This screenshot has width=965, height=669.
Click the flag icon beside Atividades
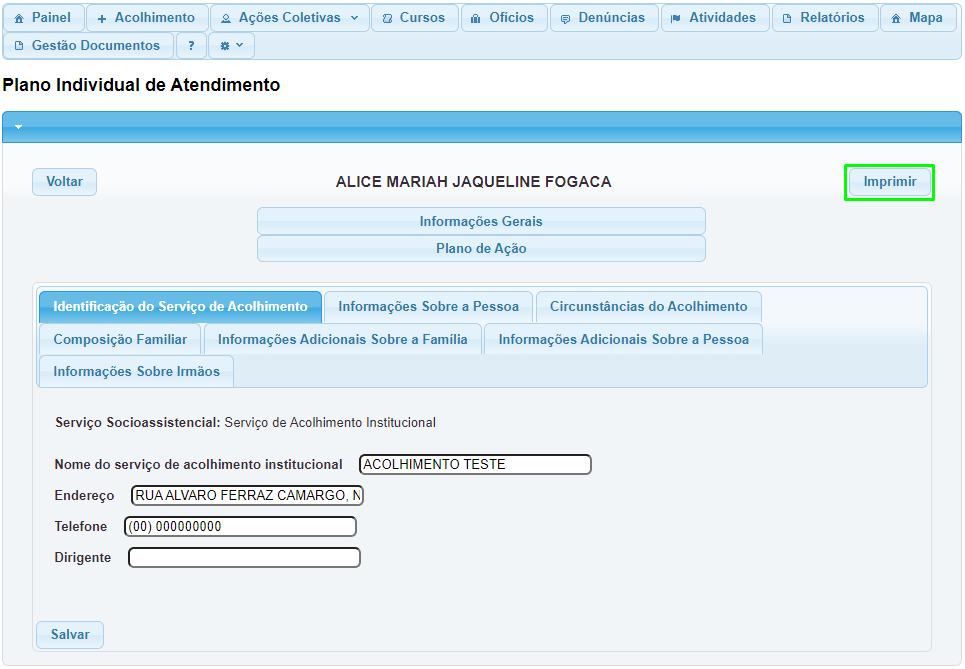(x=676, y=18)
